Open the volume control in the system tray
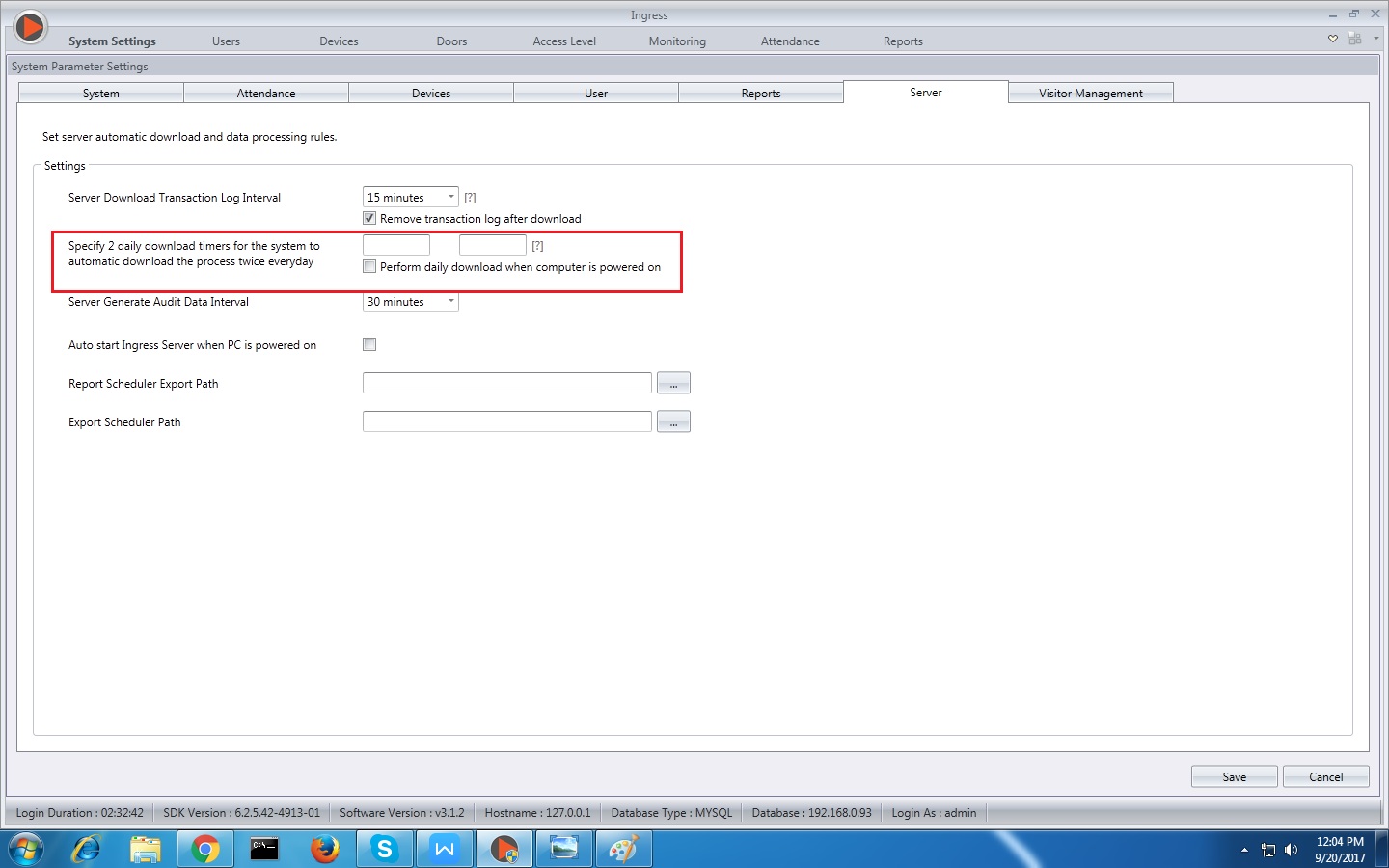1389x868 pixels. pyautogui.click(x=1291, y=850)
